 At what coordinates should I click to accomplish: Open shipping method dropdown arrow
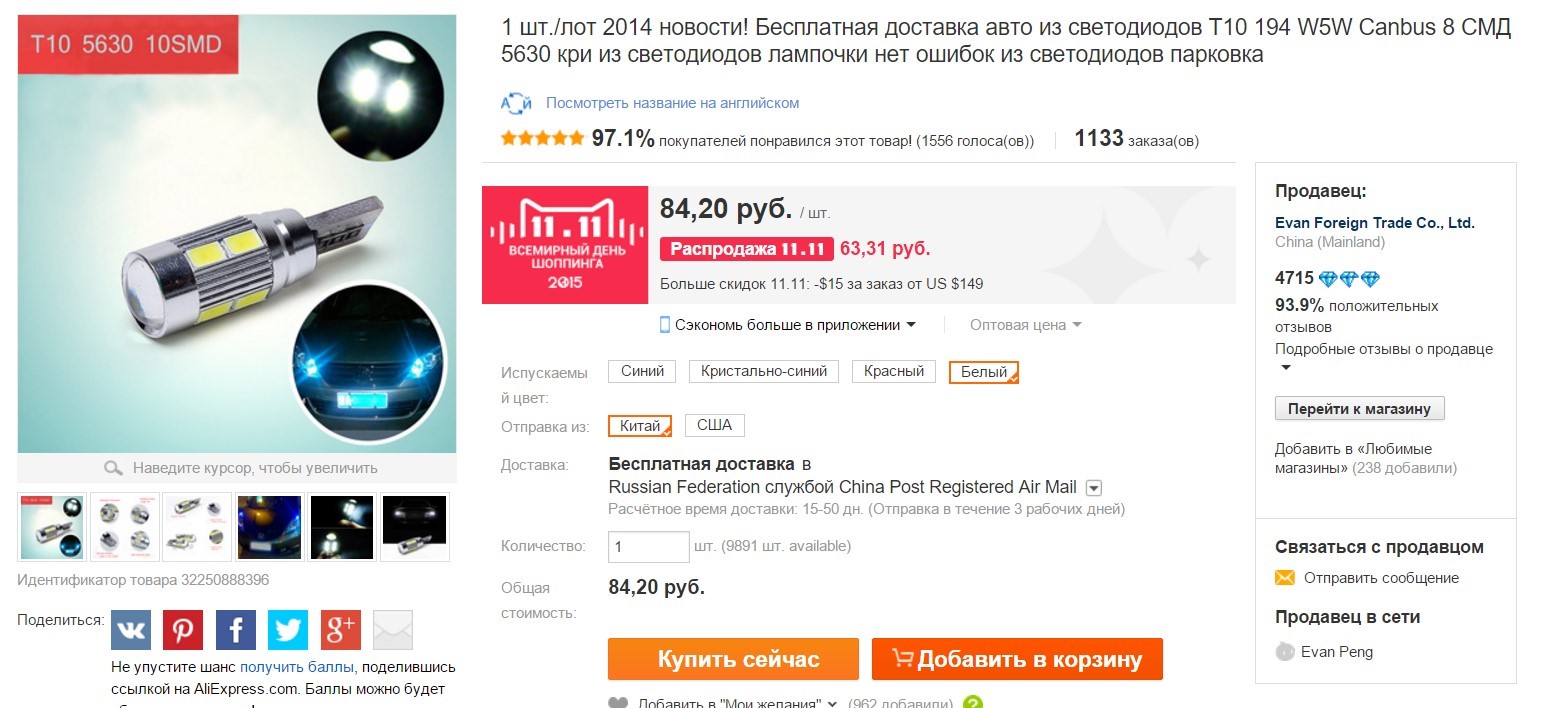tap(1094, 488)
